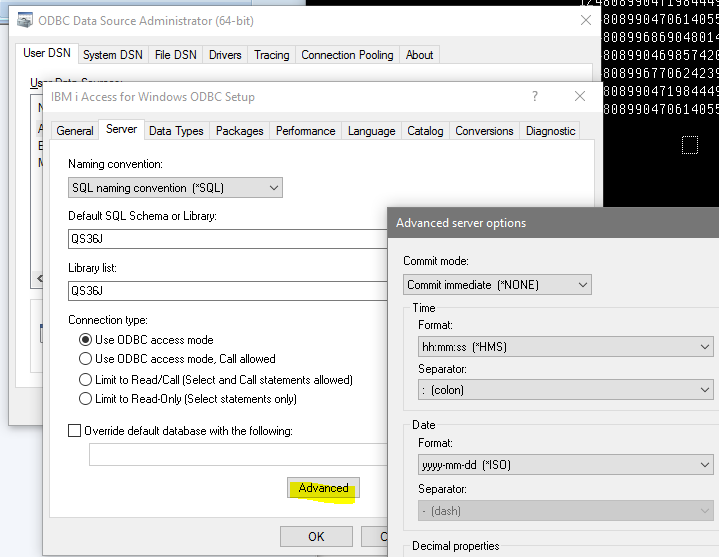Choose Limit to Read/Call option
The height and width of the screenshot is (557, 719).
(86, 380)
